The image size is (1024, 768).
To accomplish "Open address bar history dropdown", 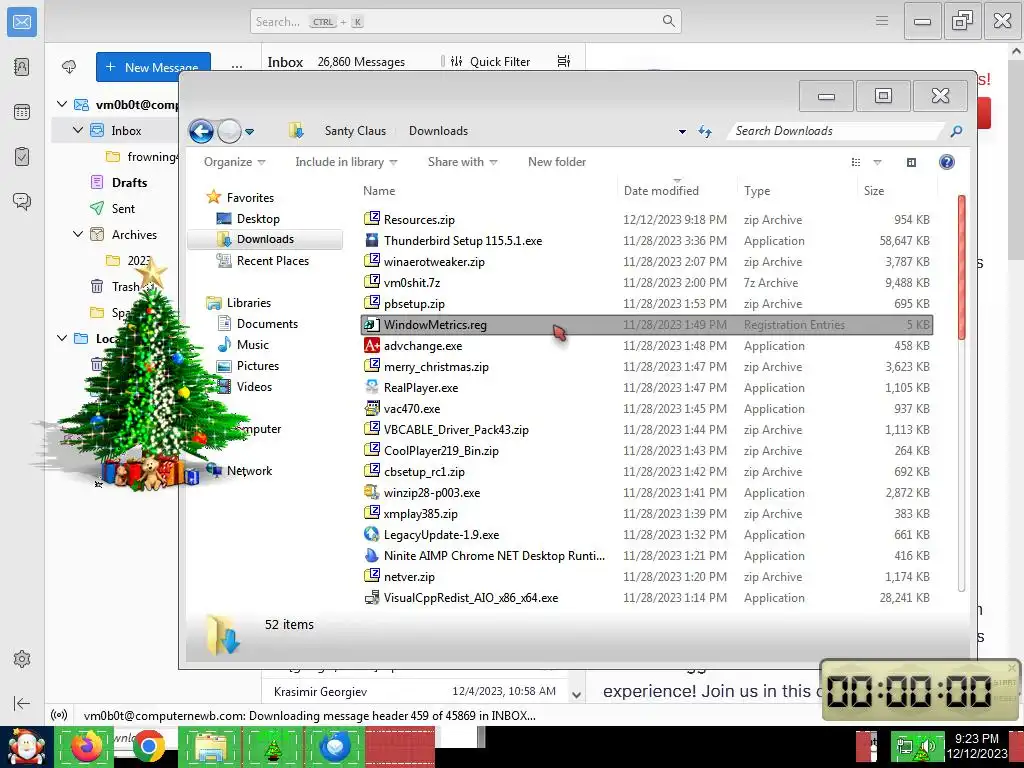I will click(682, 132).
